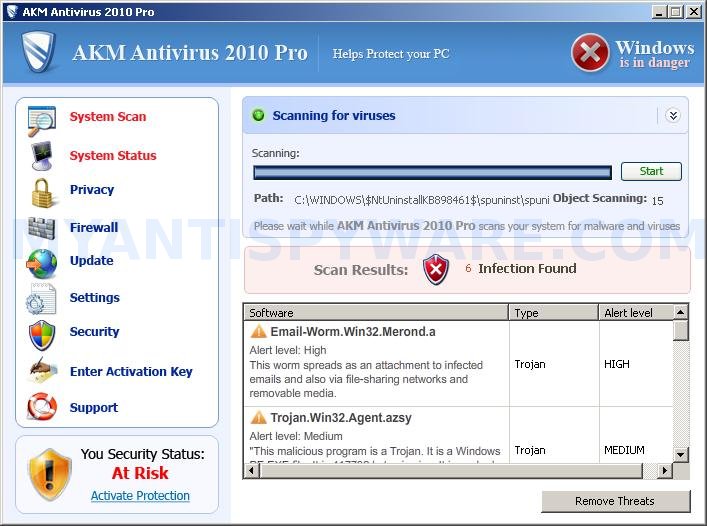
Task: Click the 'Windows is in danger' text
Action: click(655, 54)
